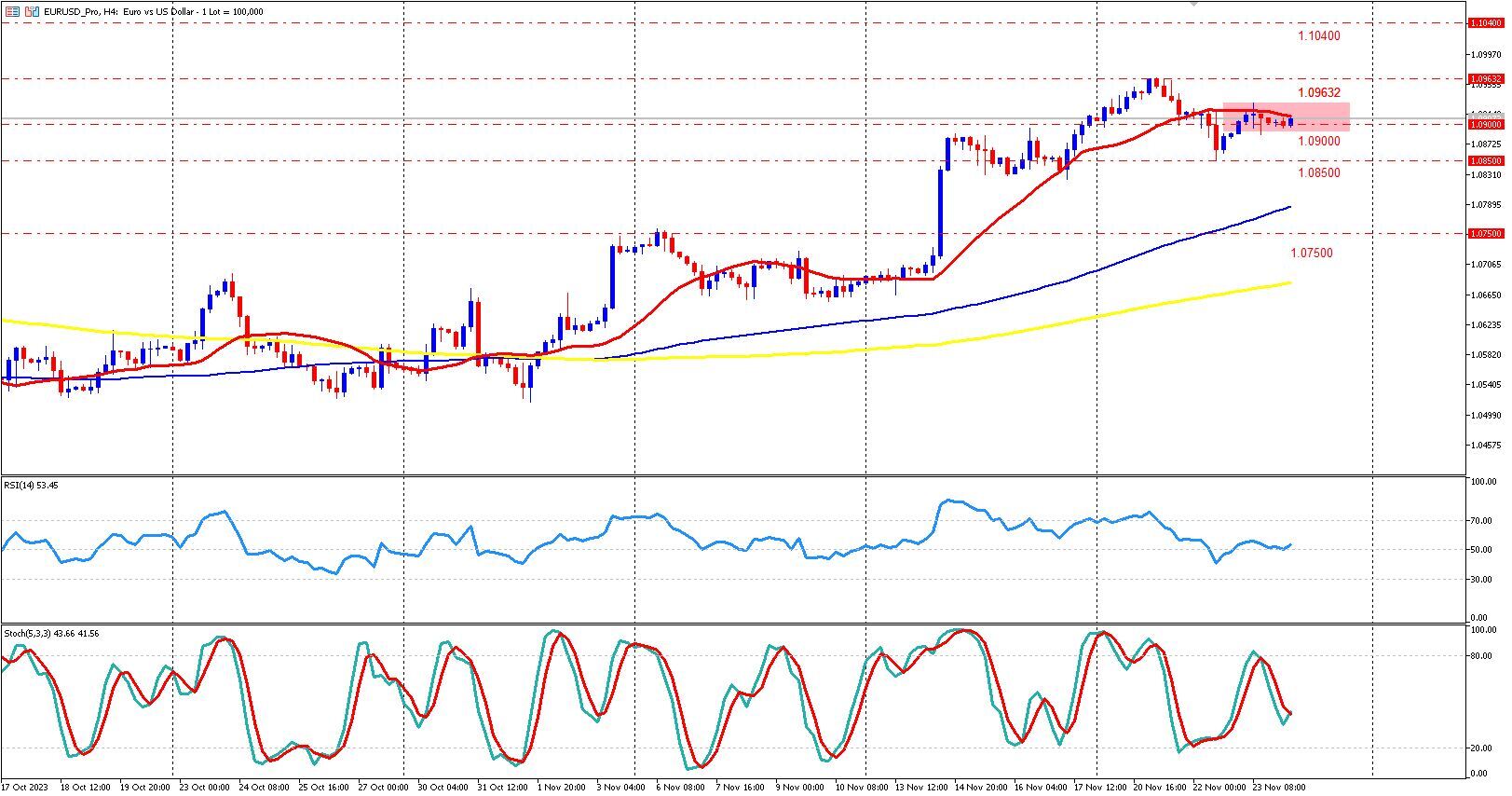The image size is (1512, 796).
Task: Click the red 1.10400 price-axis tag
Action: pyautogui.click(x=1486, y=23)
